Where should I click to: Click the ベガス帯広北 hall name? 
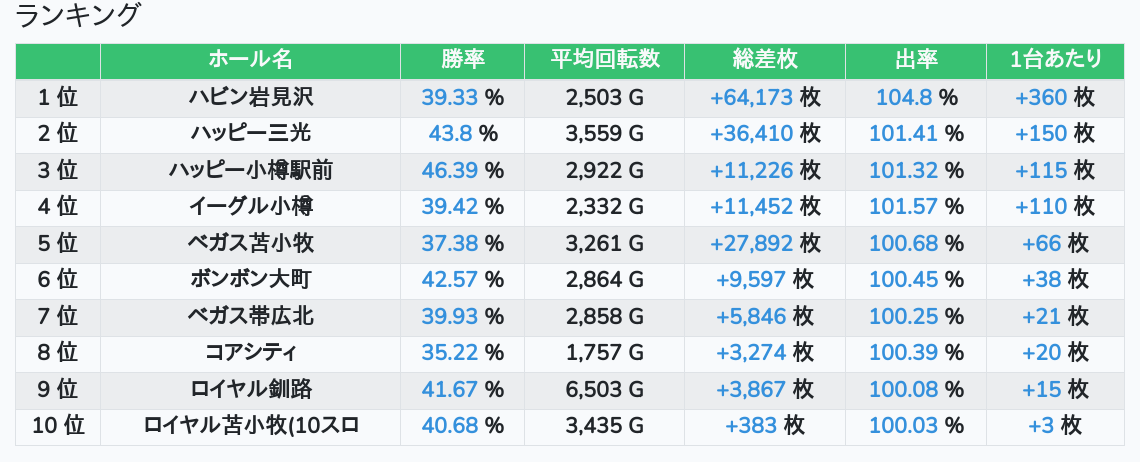[250, 316]
